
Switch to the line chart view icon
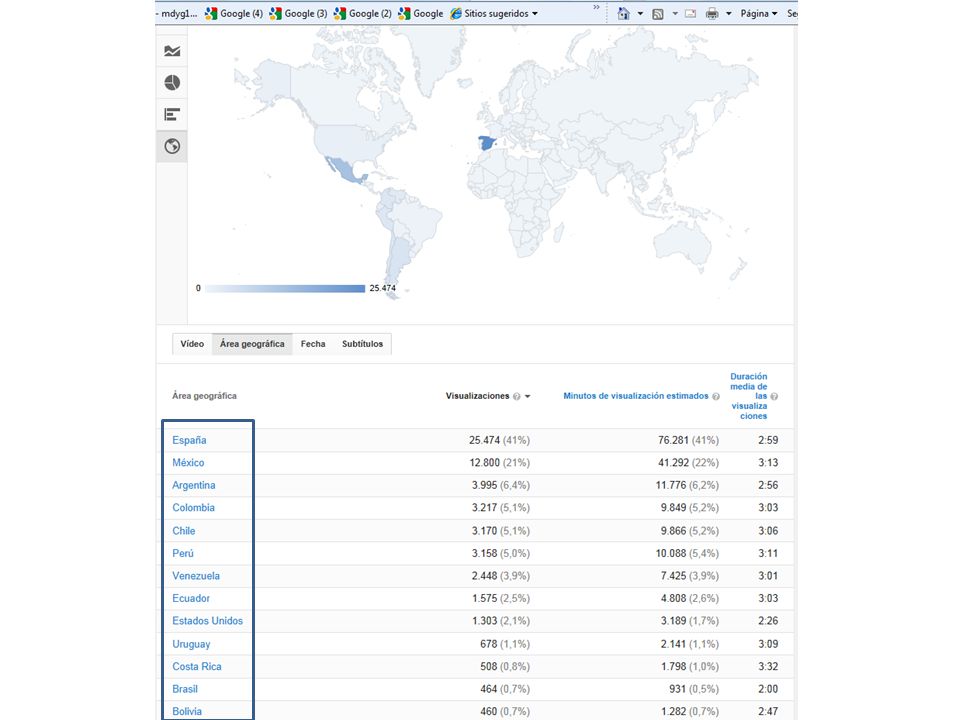click(x=172, y=51)
